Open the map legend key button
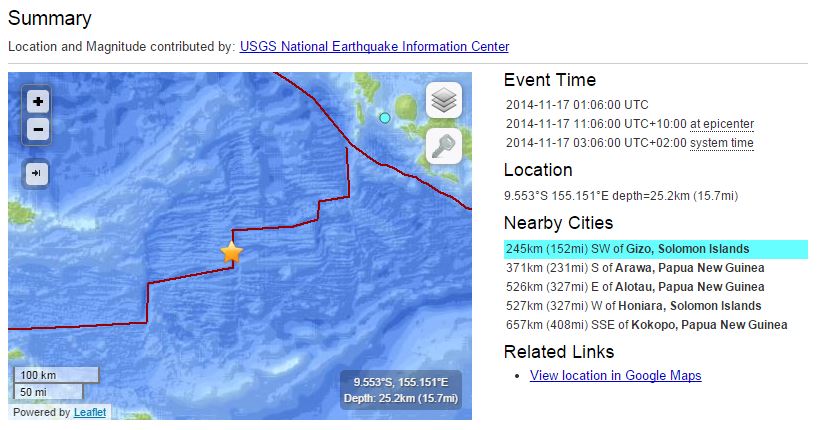 tap(444, 146)
